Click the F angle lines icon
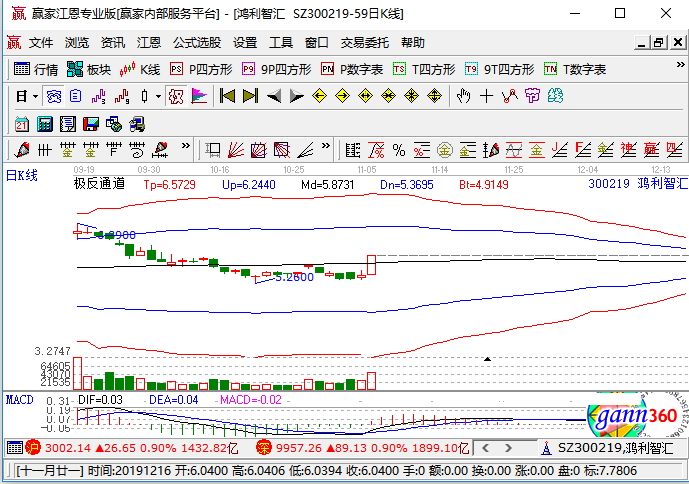689x484 pixels. [x=583, y=150]
